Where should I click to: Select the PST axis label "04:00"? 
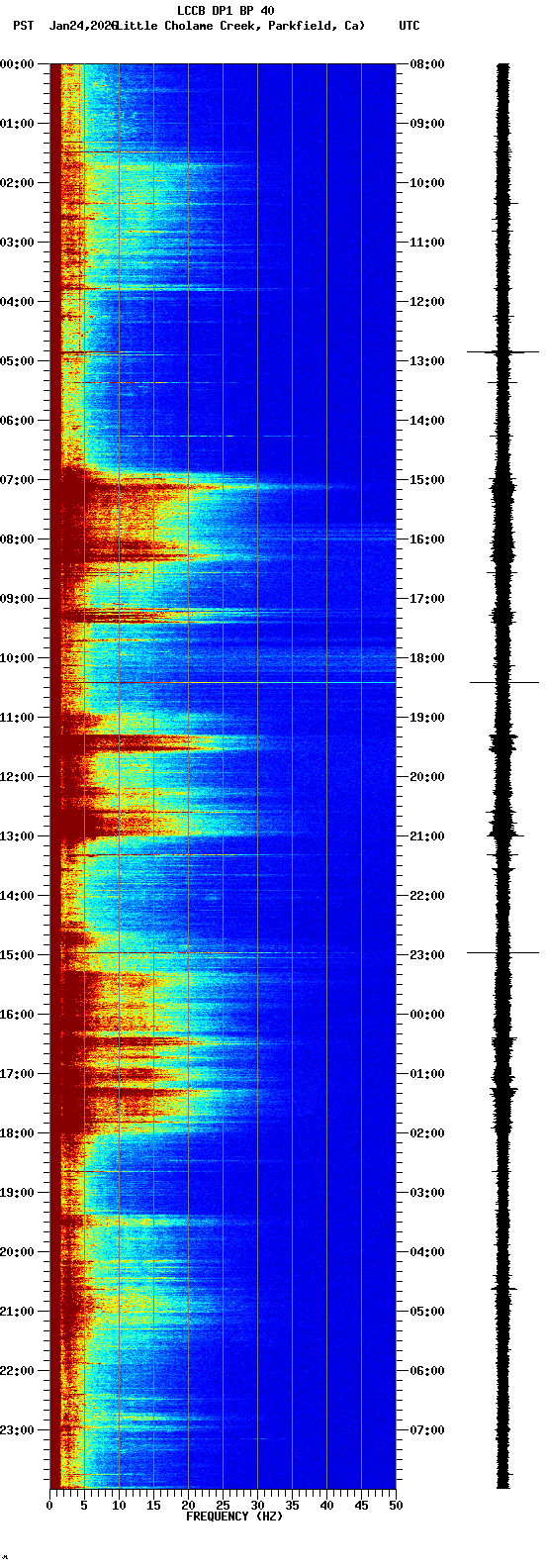[x=17, y=302]
